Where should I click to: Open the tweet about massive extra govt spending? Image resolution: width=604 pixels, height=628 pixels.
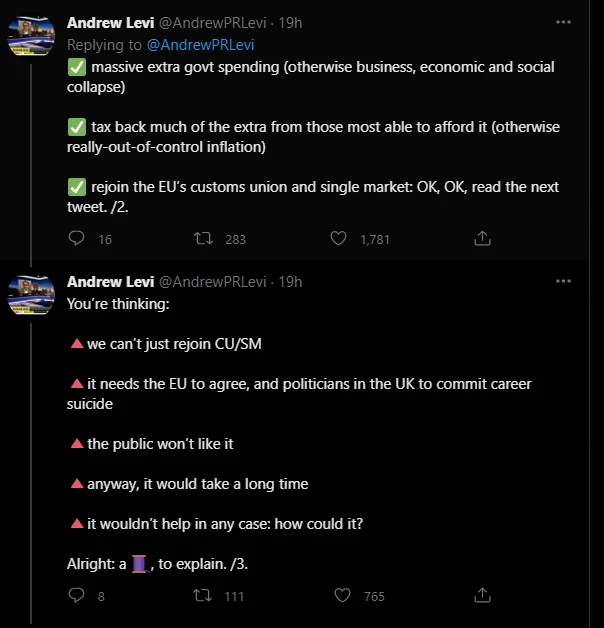coord(313,137)
